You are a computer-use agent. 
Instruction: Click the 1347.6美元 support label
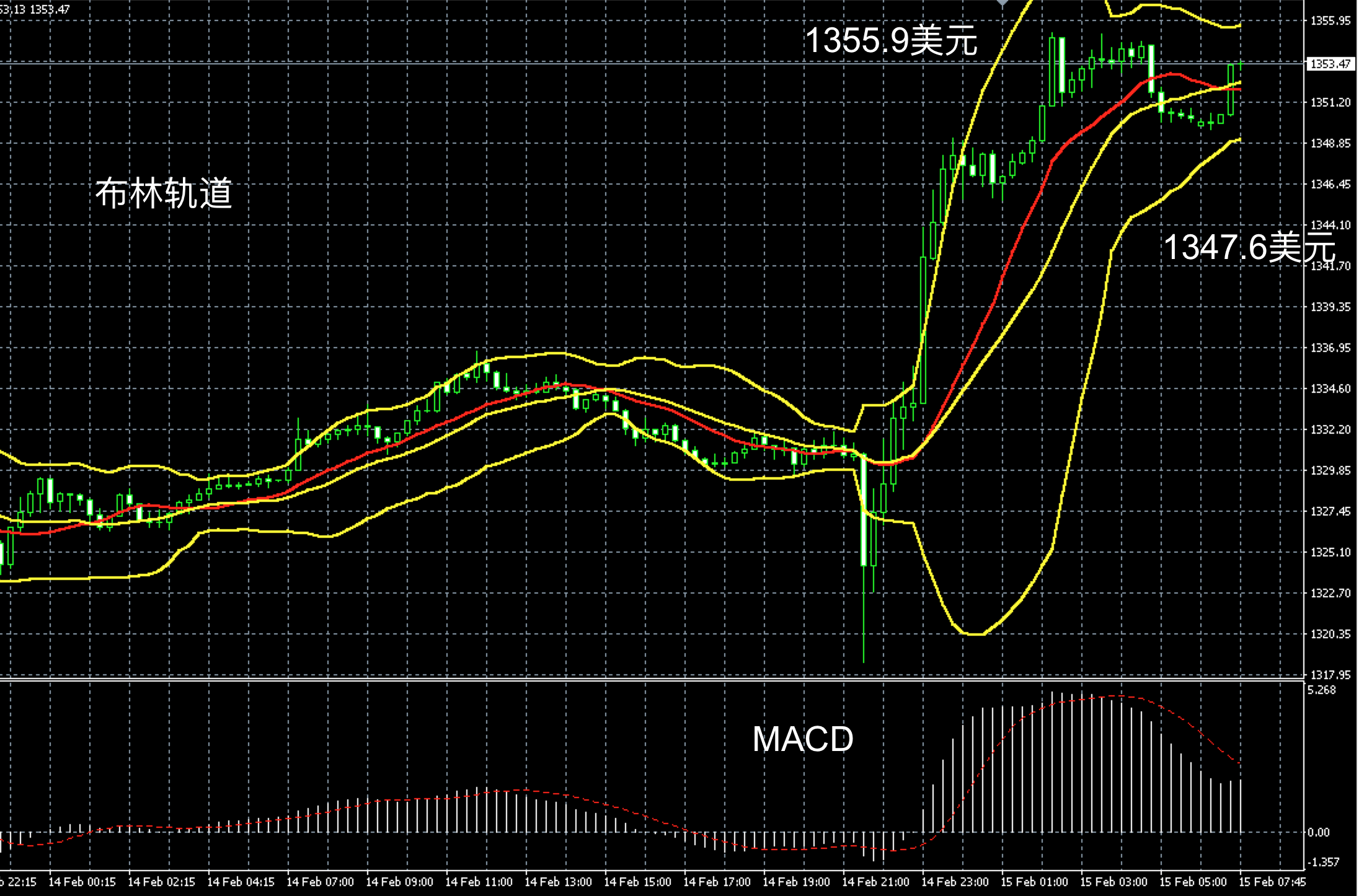(x=1249, y=247)
